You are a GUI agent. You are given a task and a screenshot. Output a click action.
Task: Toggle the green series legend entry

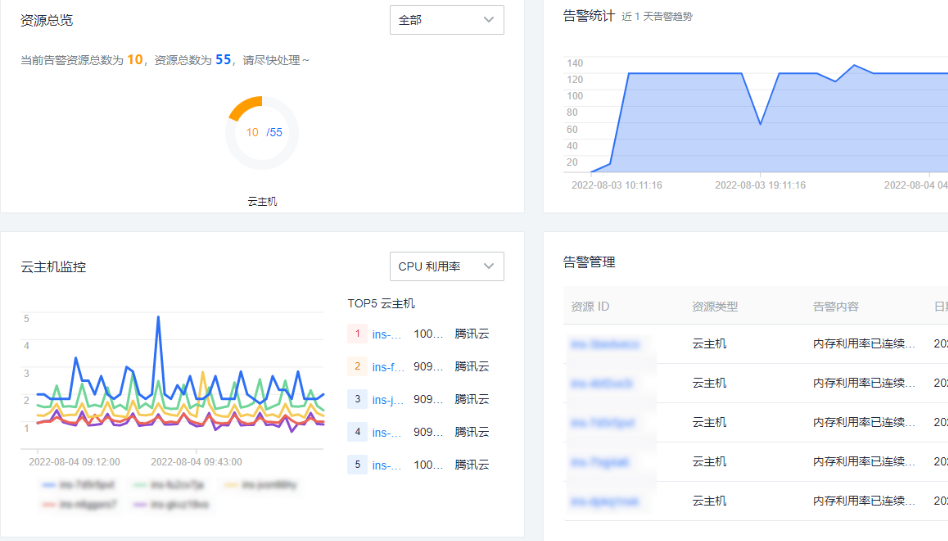coord(169,485)
